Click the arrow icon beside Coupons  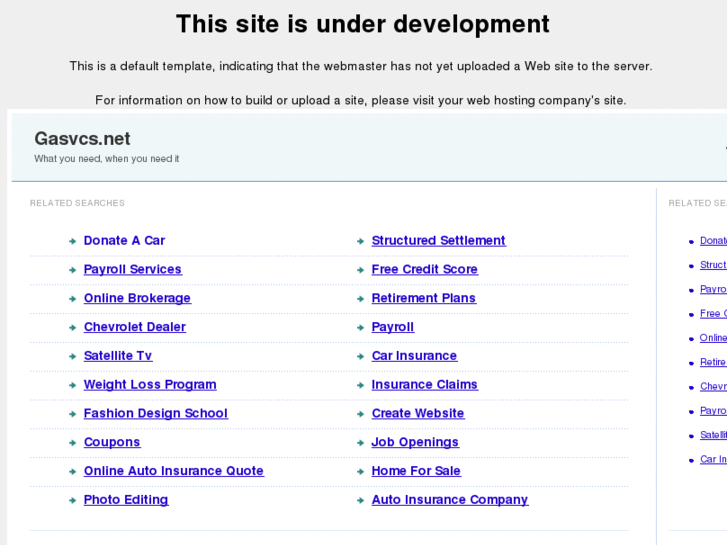(72, 442)
